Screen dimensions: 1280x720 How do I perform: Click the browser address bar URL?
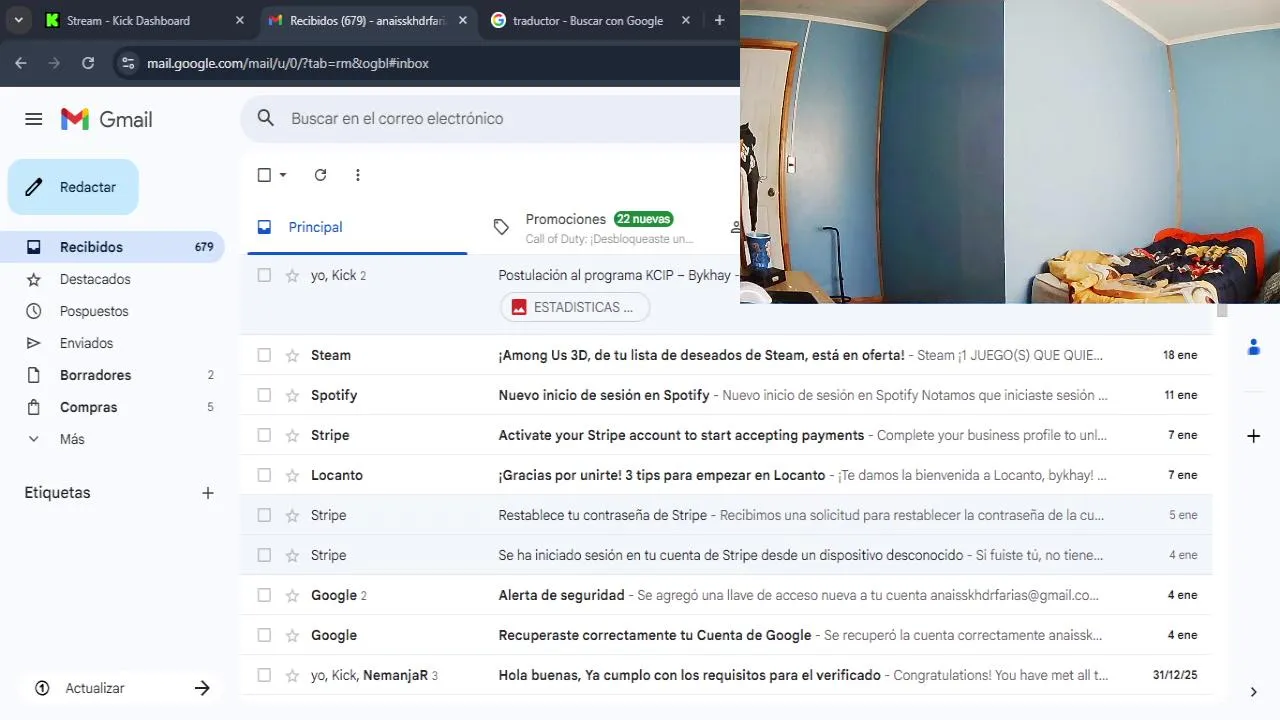click(x=288, y=63)
